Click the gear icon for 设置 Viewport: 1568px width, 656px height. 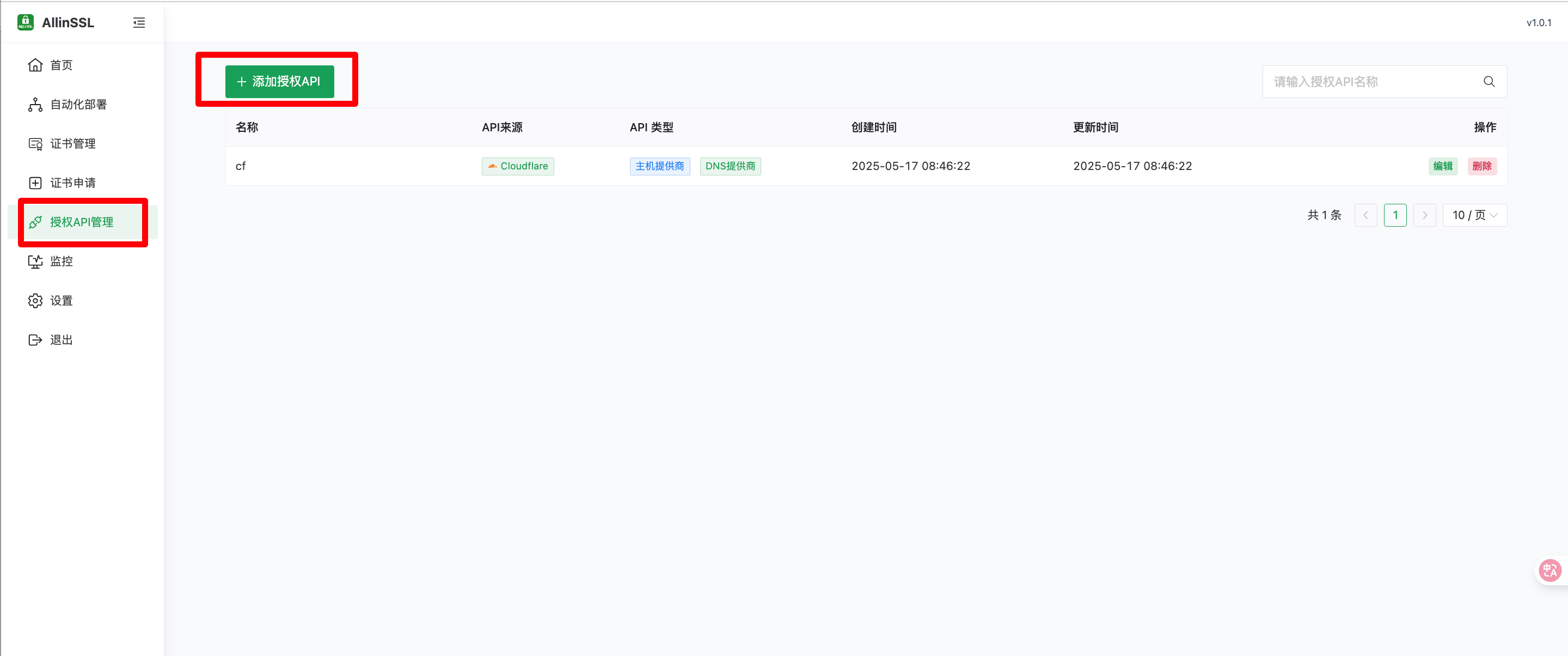click(x=35, y=301)
